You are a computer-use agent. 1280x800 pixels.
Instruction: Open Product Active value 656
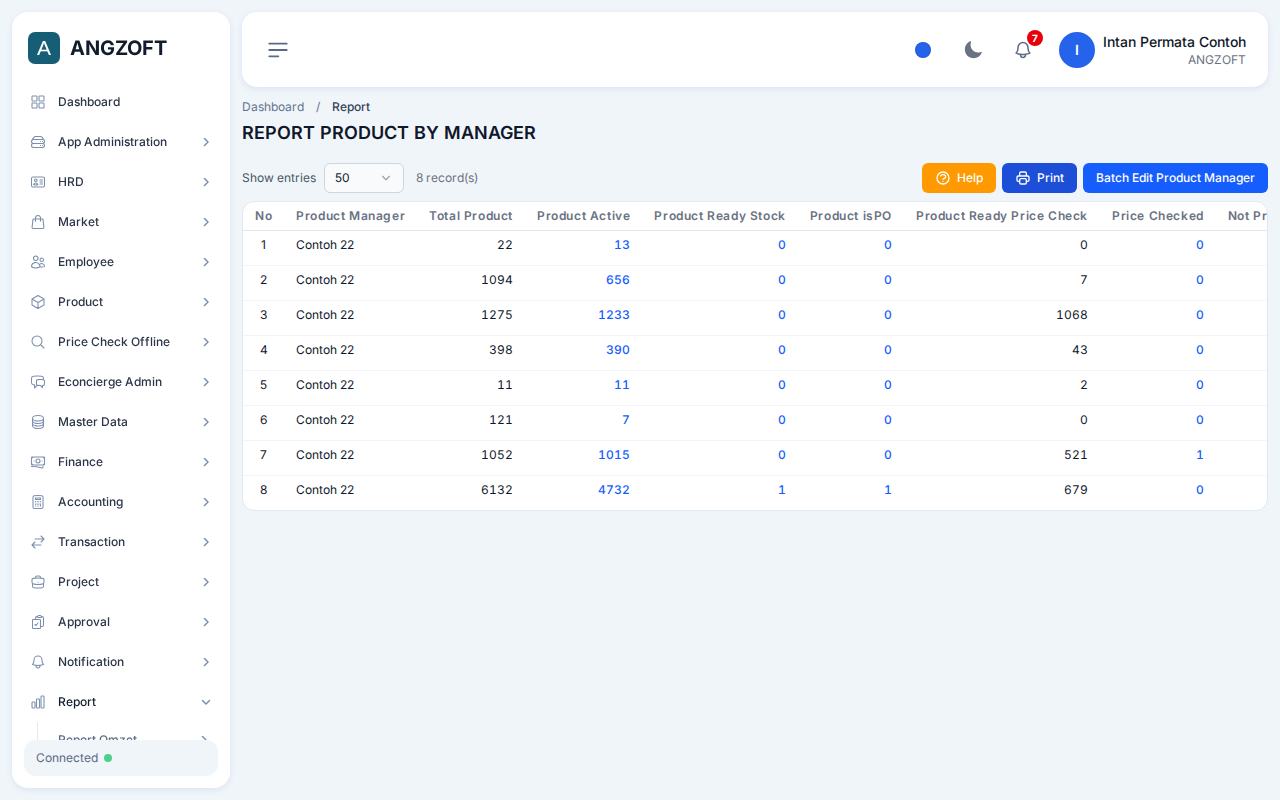tap(618, 280)
